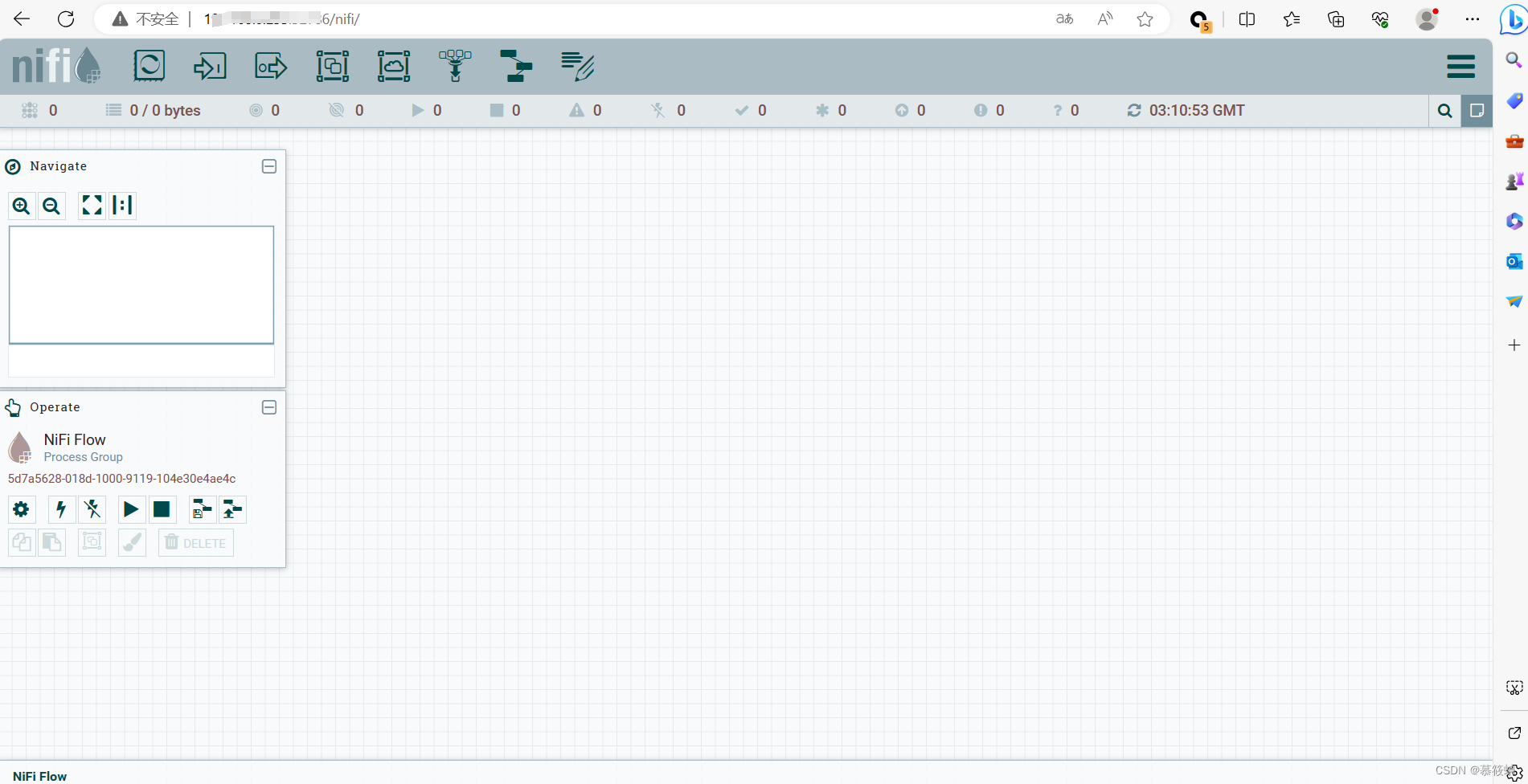Click the translate icon in address bar

1064,19
